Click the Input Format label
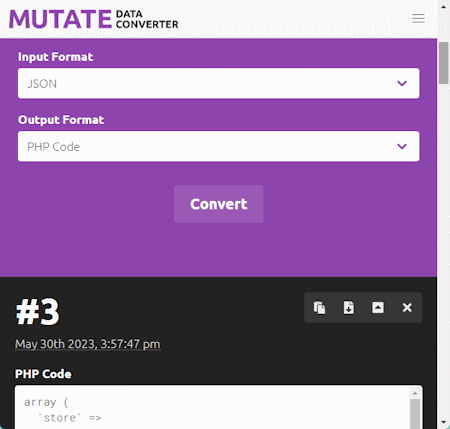450x429 pixels. (x=56, y=57)
